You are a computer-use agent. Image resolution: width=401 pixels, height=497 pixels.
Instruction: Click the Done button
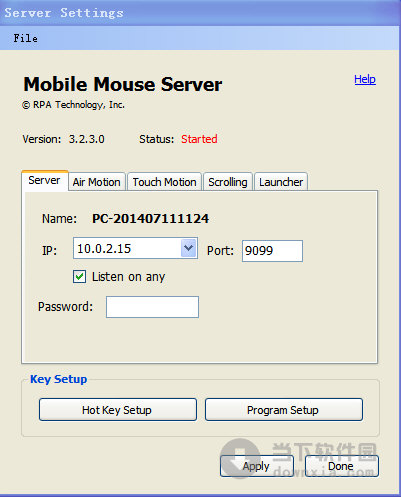click(342, 466)
